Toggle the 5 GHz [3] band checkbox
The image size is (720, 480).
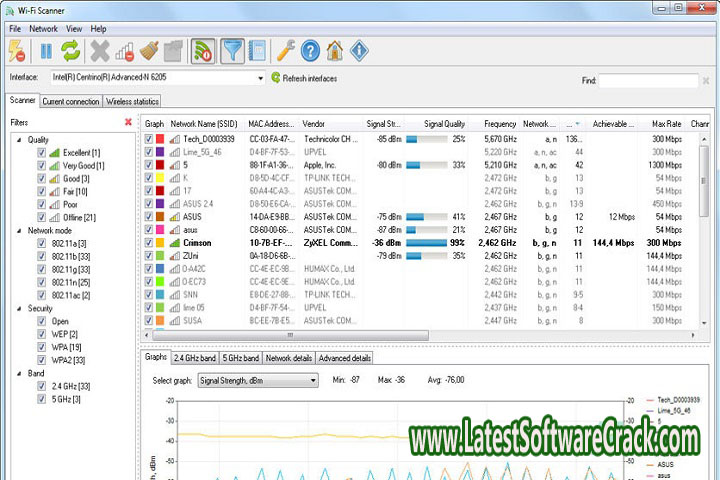pos(41,399)
